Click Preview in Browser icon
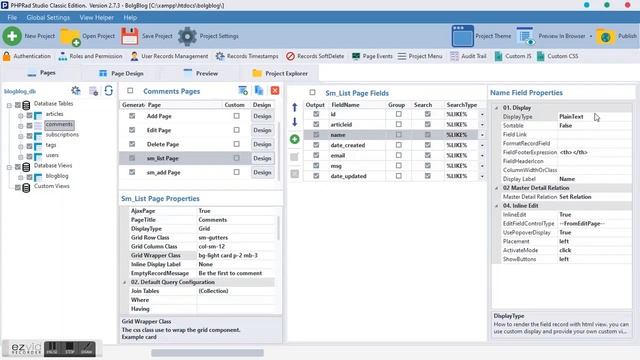Image resolution: width=640 pixels, height=360 pixels. (x=525, y=36)
